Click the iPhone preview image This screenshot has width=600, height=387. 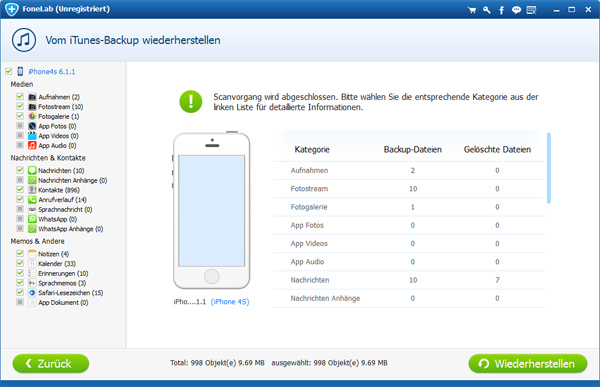click(x=211, y=210)
